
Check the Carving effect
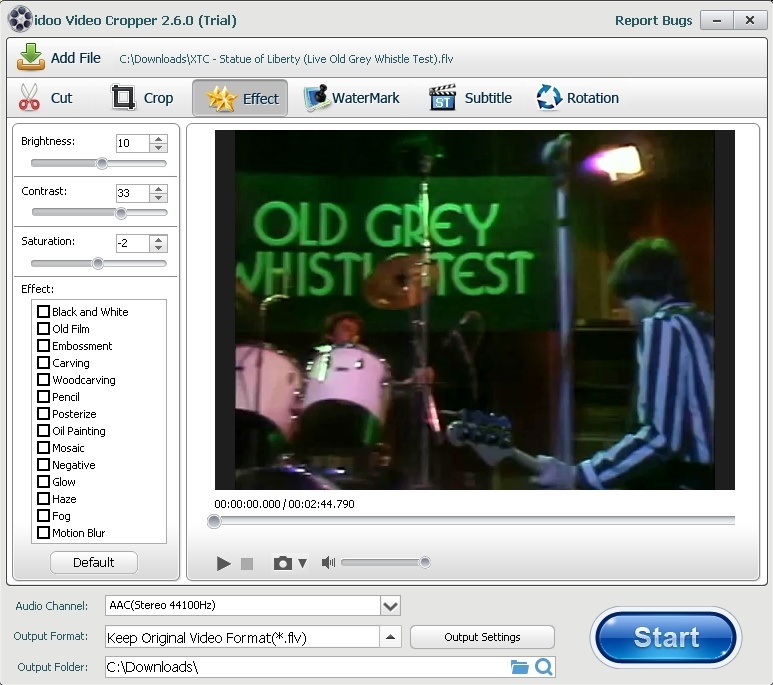point(43,363)
